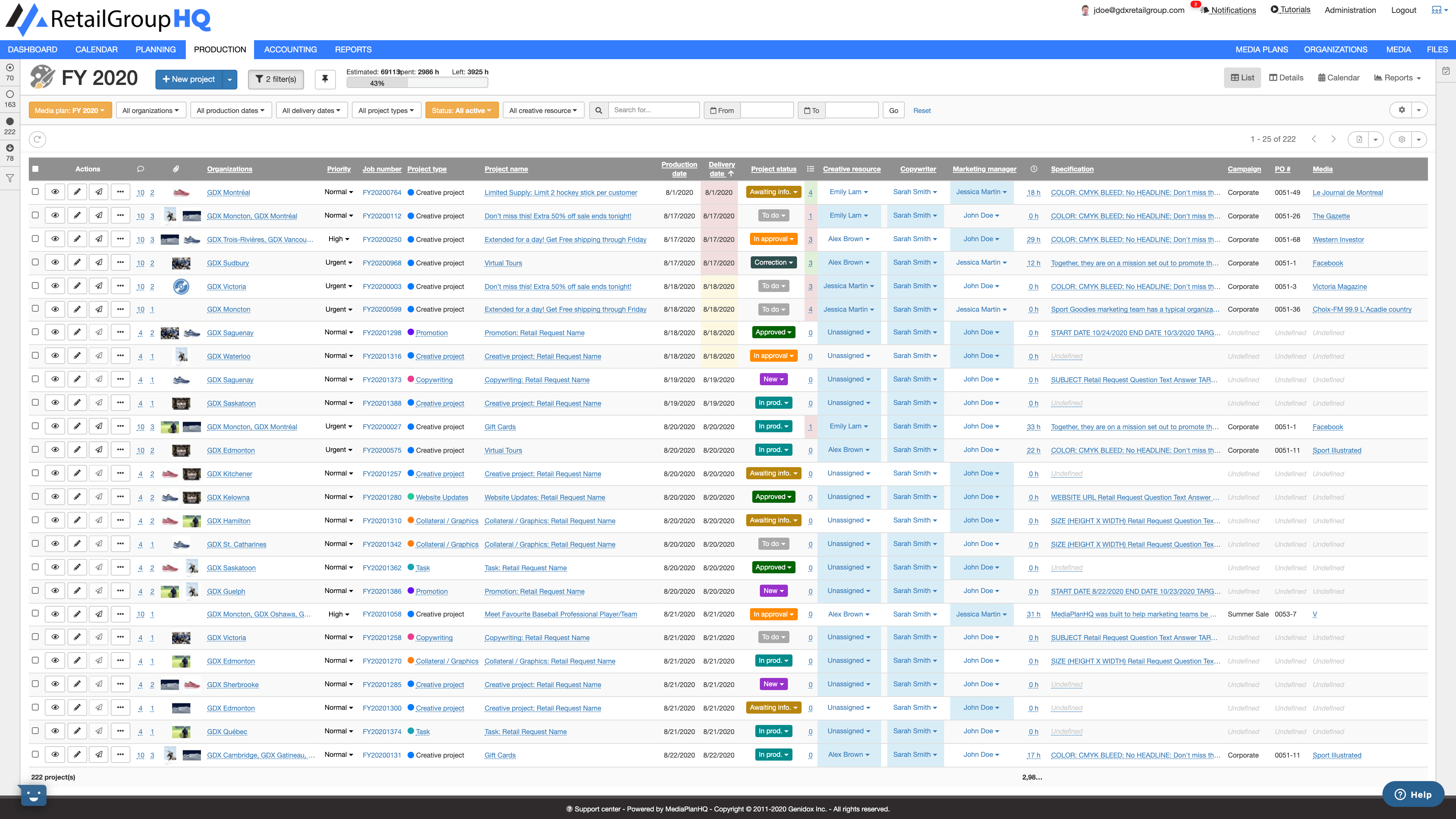Open more actions ellipsis for GDX Waterloo row

[x=121, y=356]
